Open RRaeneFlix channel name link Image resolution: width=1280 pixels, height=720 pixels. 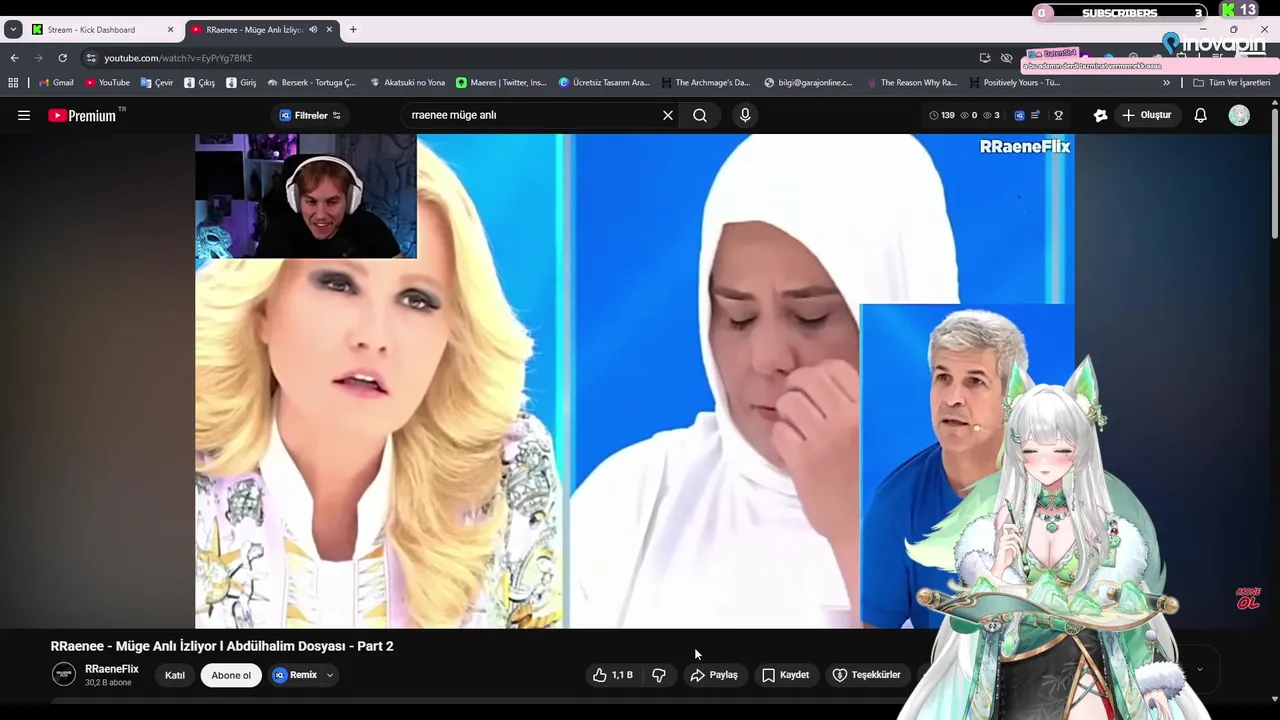pyautogui.click(x=112, y=669)
